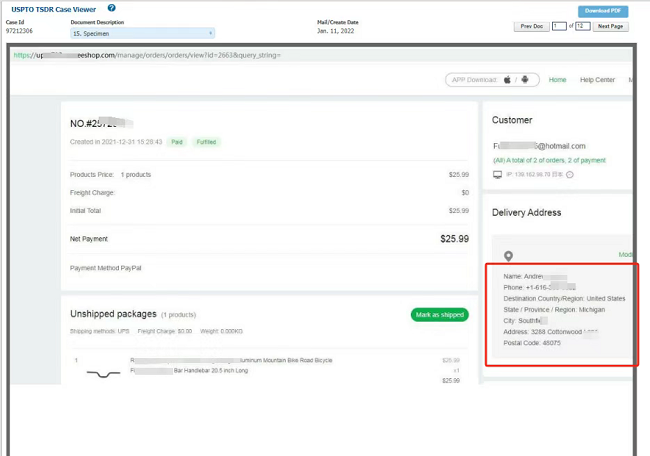Click the monitor icon beside IP address

pyautogui.click(x=497, y=175)
